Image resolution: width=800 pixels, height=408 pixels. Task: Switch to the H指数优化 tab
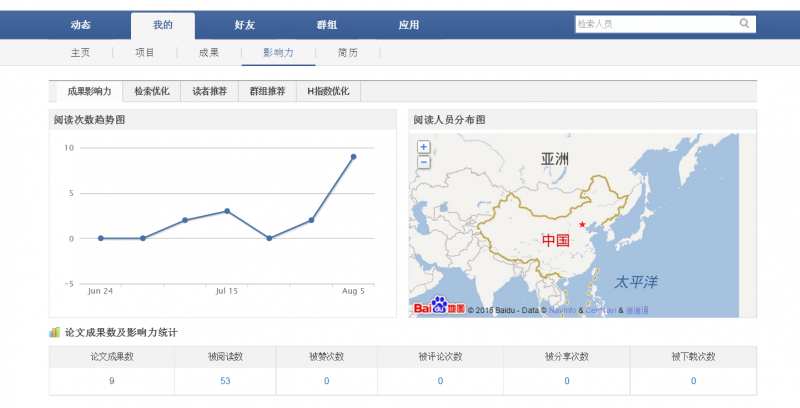[x=328, y=91]
